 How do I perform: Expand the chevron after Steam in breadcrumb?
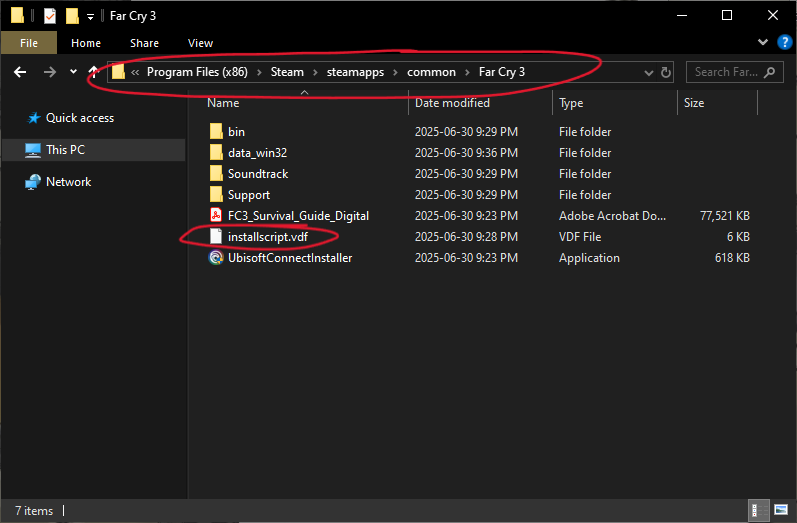coord(315,72)
